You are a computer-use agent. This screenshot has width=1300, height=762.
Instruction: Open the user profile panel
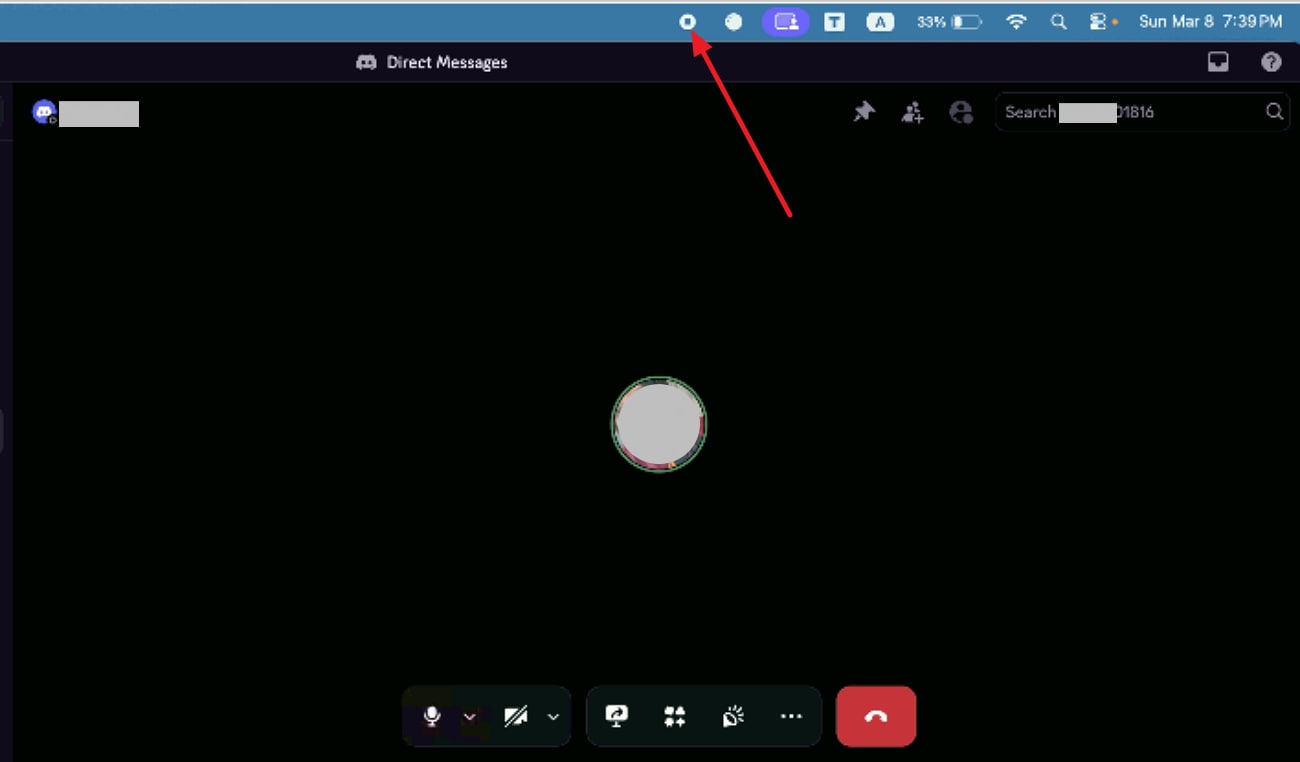[961, 112]
